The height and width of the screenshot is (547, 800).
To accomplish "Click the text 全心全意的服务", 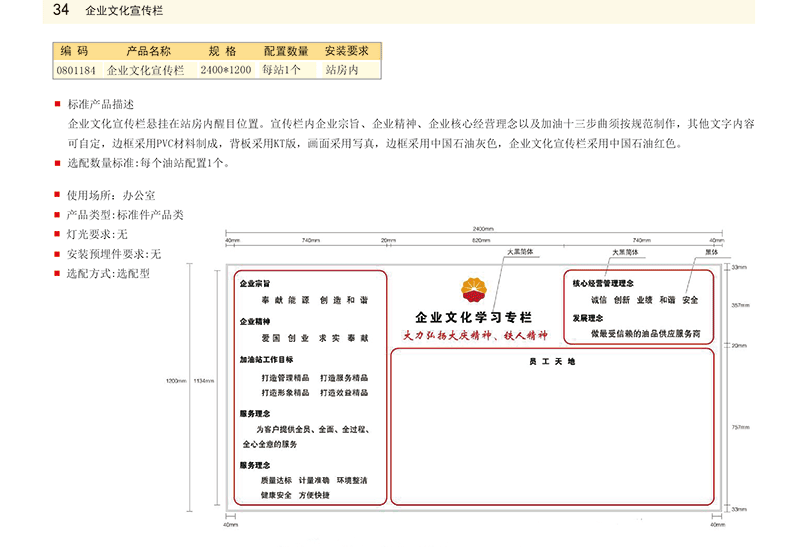I will coord(270,444).
